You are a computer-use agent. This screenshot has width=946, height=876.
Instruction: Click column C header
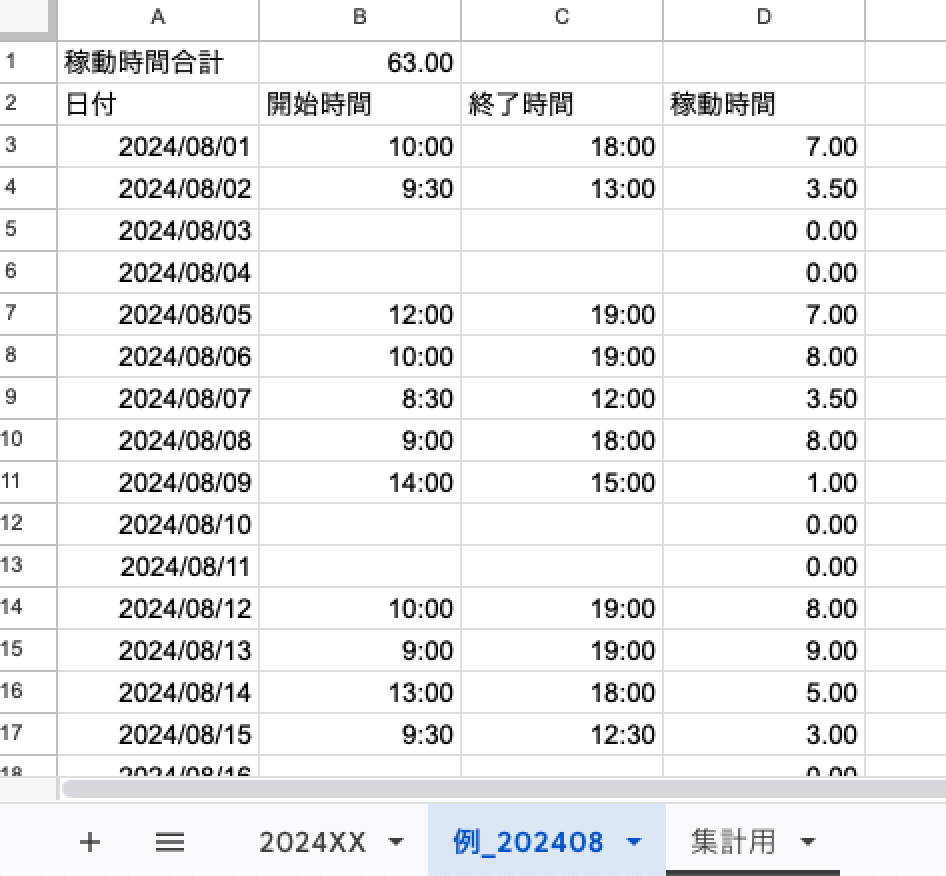pos(562,17)
